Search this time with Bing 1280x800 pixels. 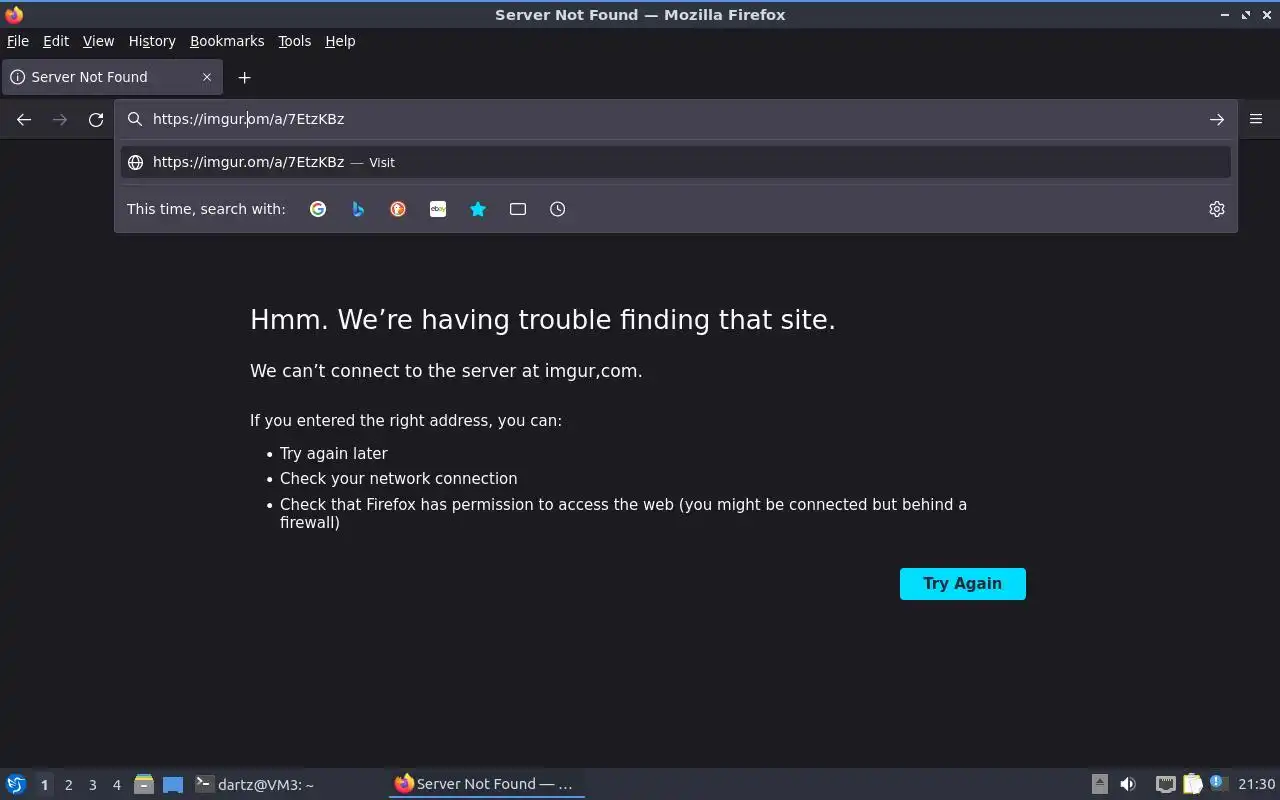point(358,209)
